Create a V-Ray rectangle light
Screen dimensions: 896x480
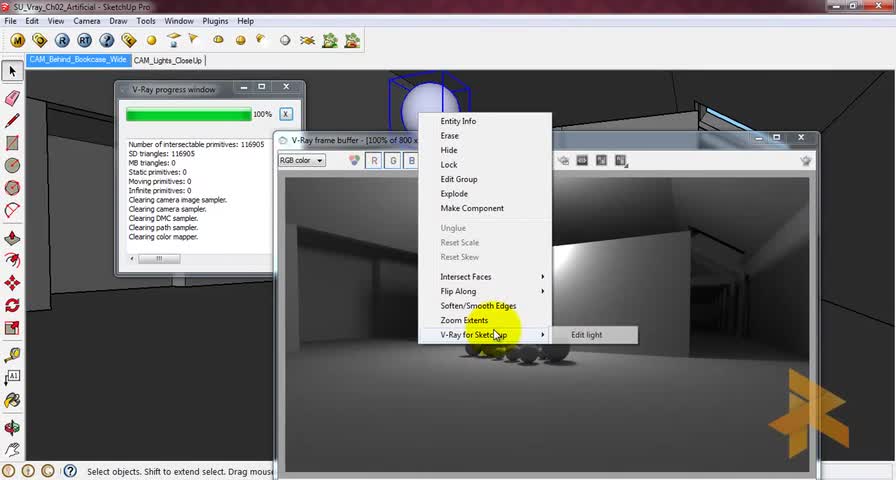(x=174, y=40)
